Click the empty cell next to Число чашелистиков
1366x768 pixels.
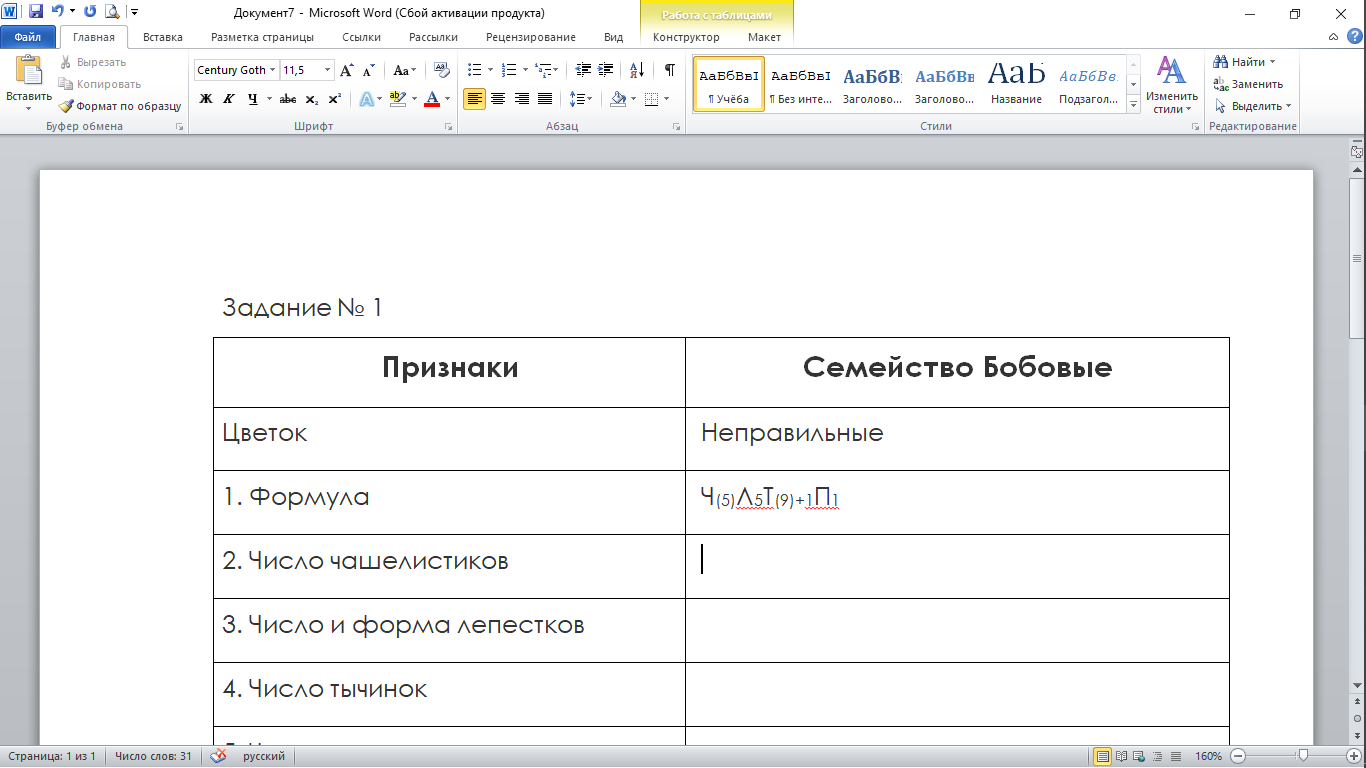(957, 566)
